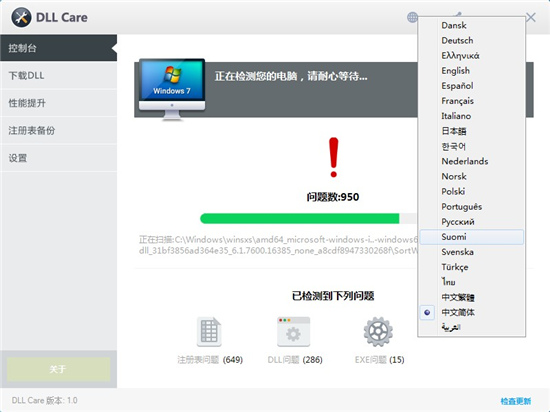Click the red exclamation warning icon
Image resolution: width=550 pixels, height=412 pixels.
(x=334, y=157)
